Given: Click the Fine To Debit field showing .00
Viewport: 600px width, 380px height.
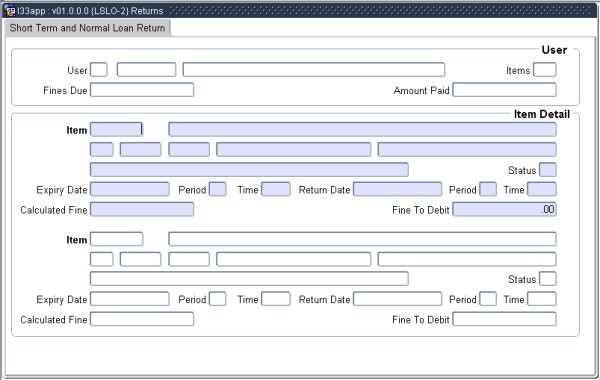Looking at the screenshot, I should tap(504, 209).
